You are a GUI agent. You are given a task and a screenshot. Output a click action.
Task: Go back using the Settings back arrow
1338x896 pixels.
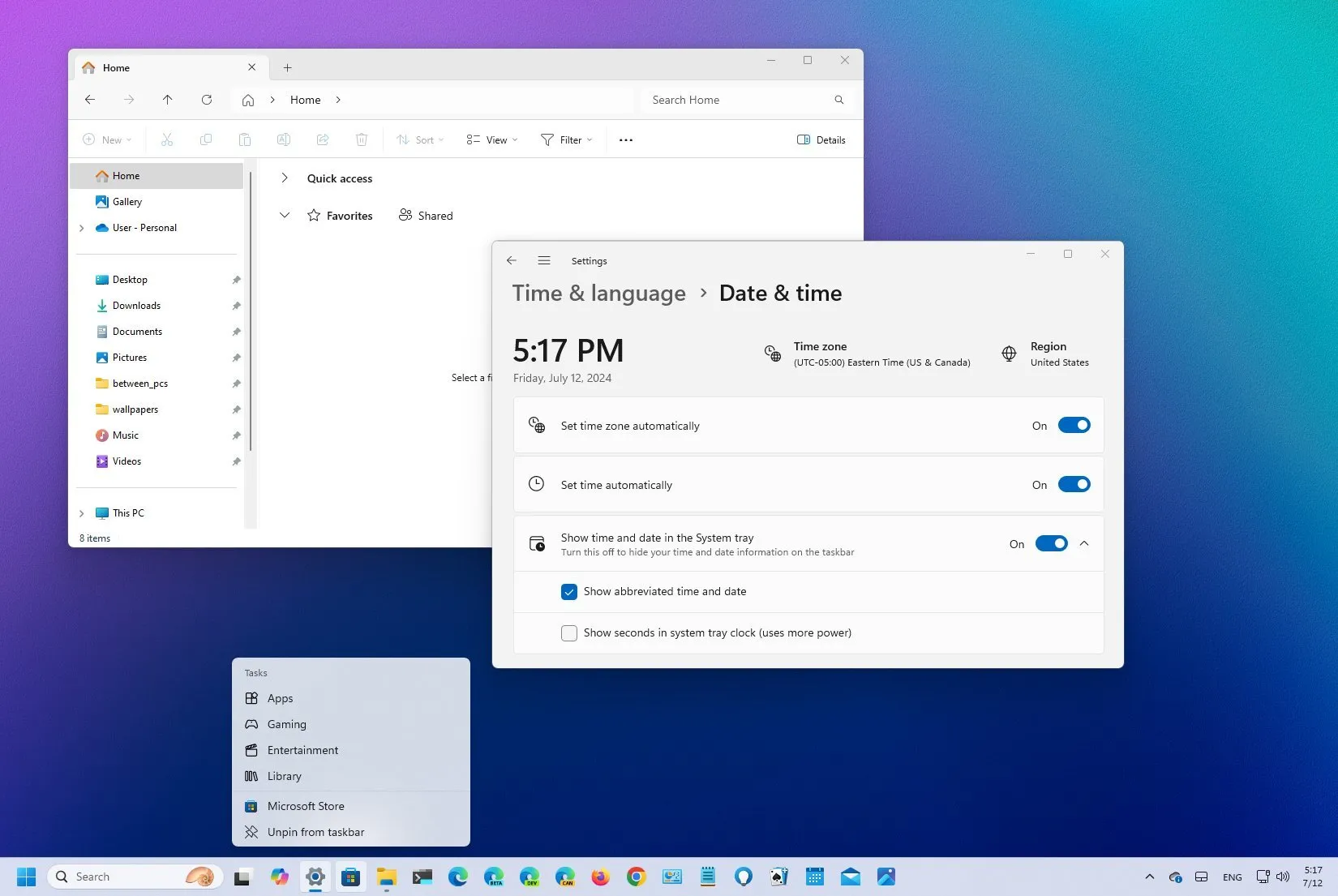pyautogui.click(x=511, y=260)
